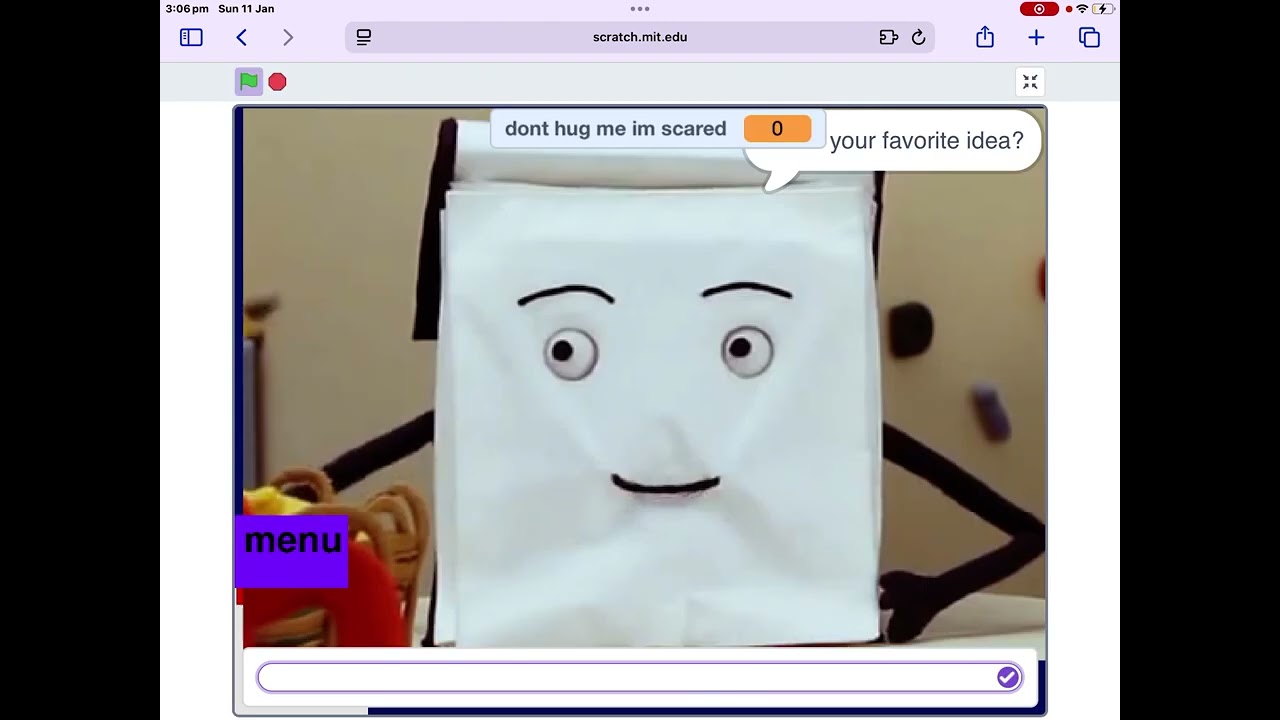Stop the project with the red stop button
Image resolution: width=1280 pixels, height=720 pixels.
tap(277, 82)
